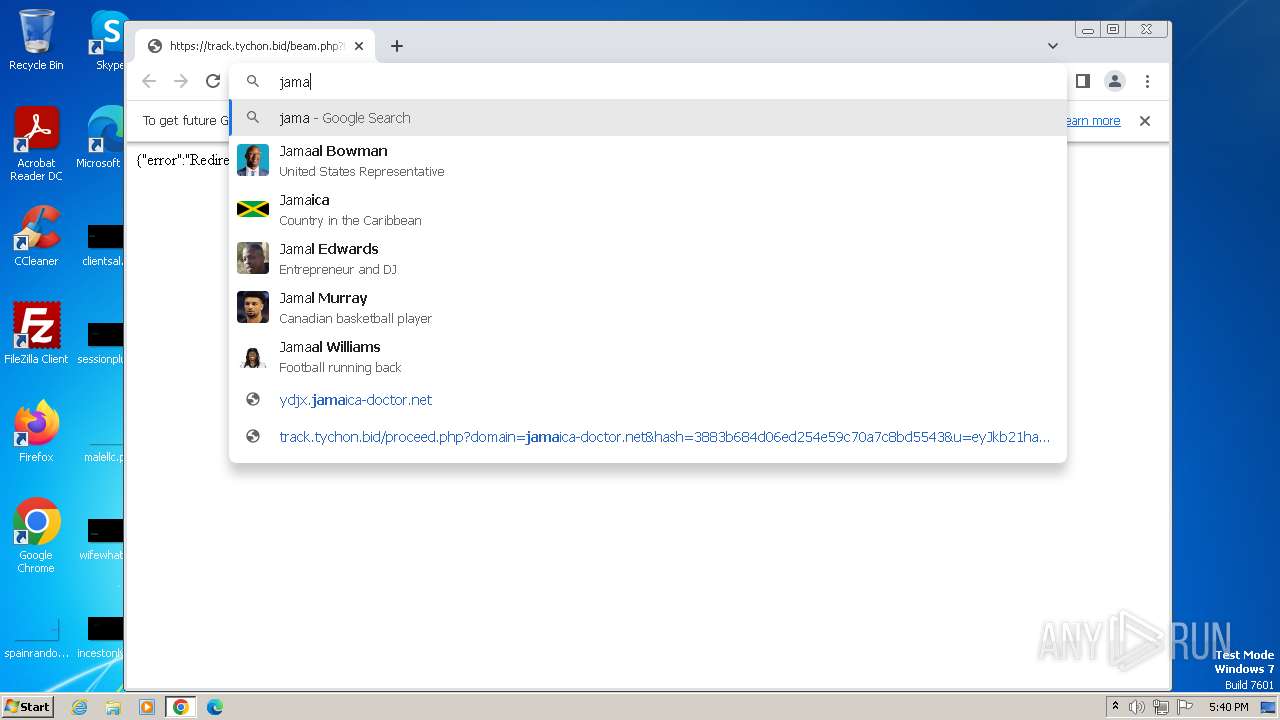Open the volume speaker tray icon
Viewport: 1280px width, 720px height.
pyautogui.click(x=1137, y=707)
